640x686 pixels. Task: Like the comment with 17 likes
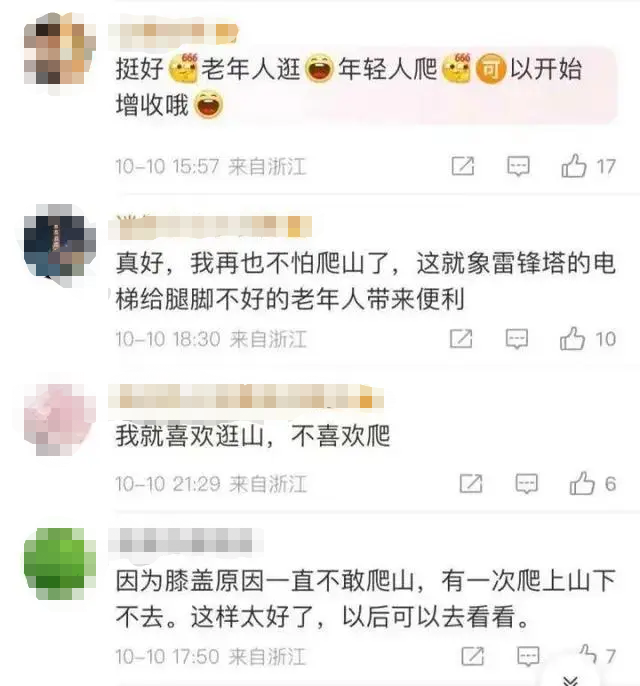click(x=574, y=166)
